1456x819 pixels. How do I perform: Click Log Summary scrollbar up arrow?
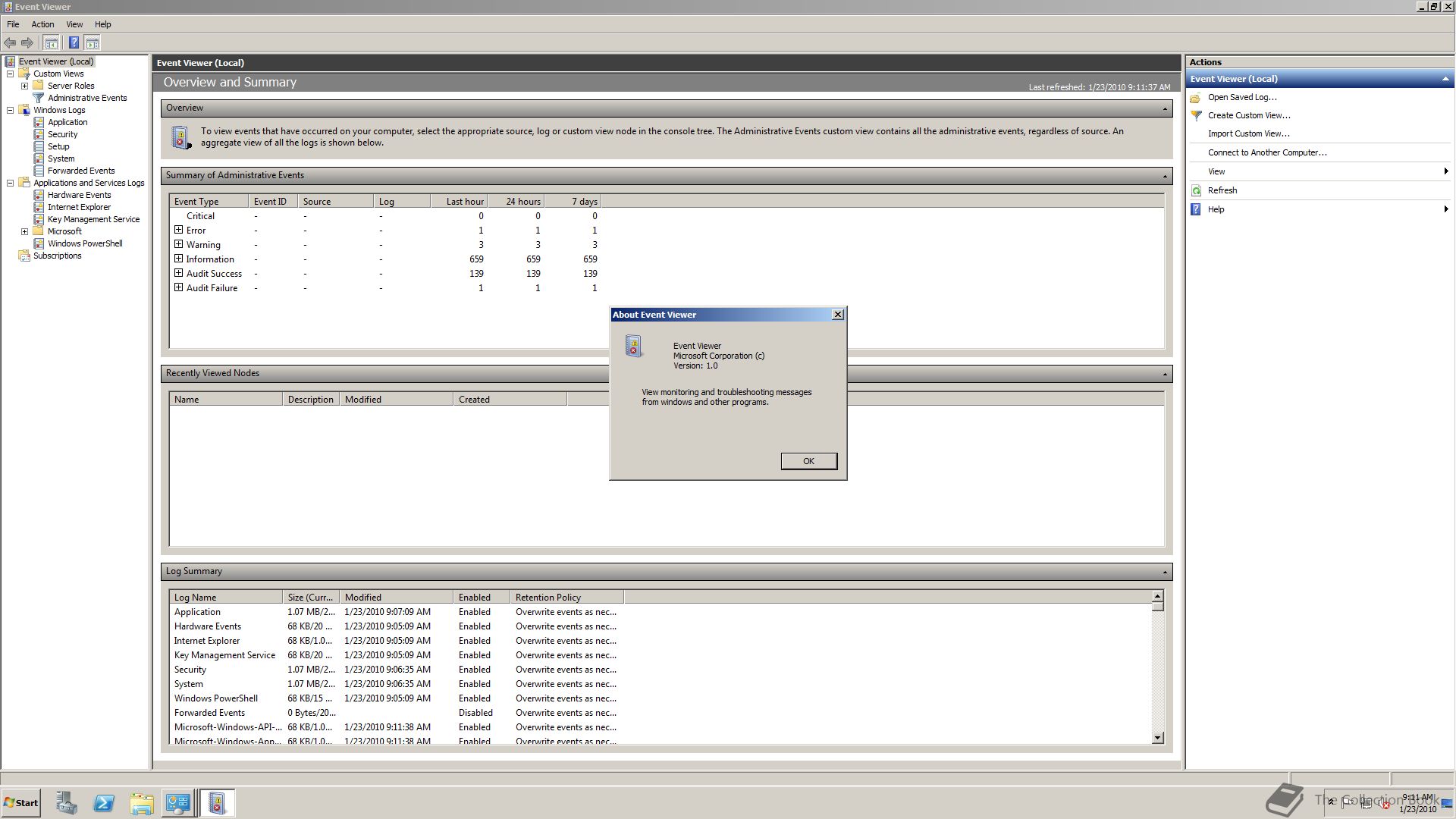[1157, 596]
